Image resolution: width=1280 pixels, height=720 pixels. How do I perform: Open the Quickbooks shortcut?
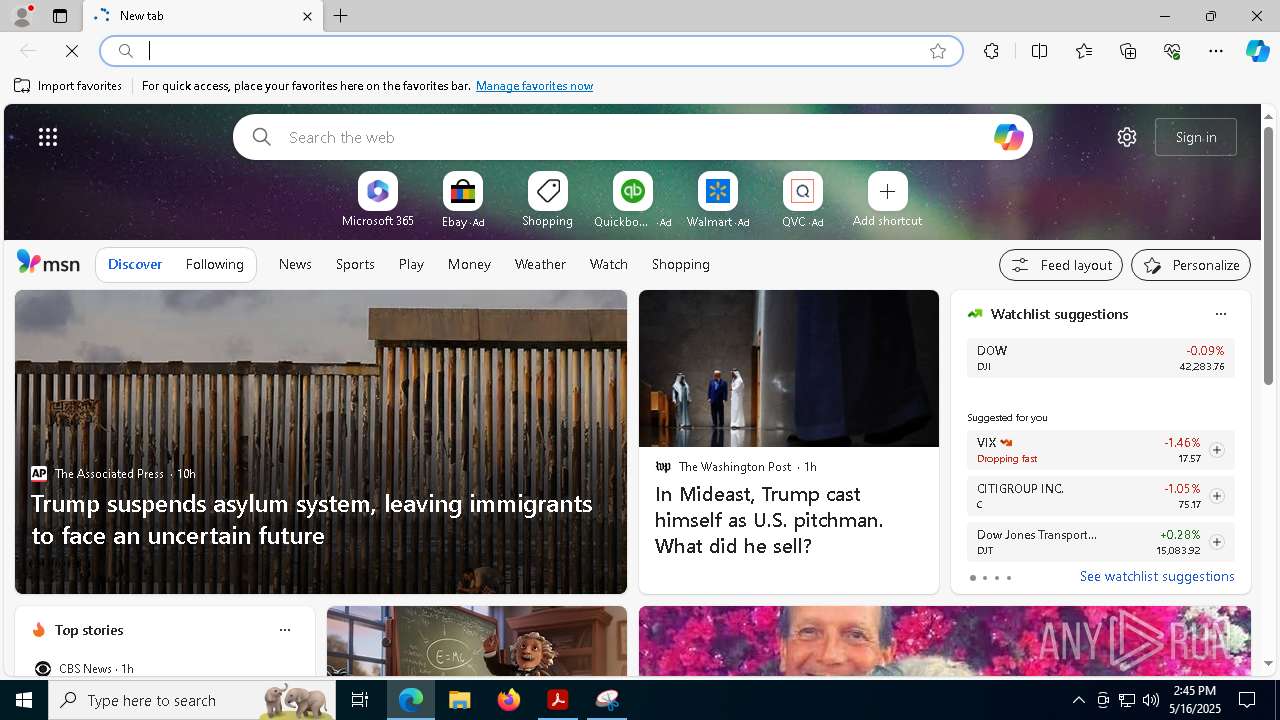click(x=632, y=199)
